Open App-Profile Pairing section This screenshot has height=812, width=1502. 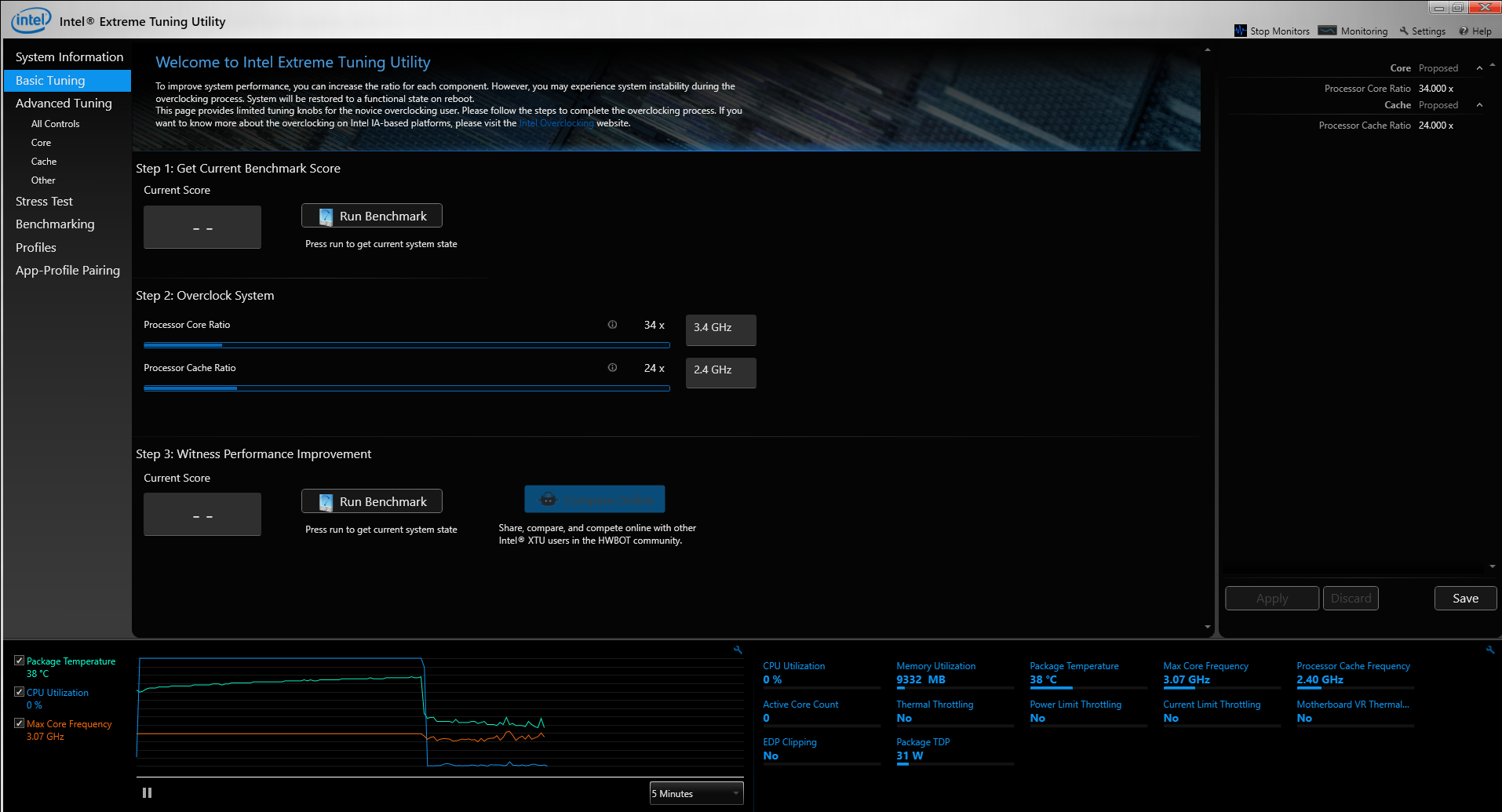point(67,271)
